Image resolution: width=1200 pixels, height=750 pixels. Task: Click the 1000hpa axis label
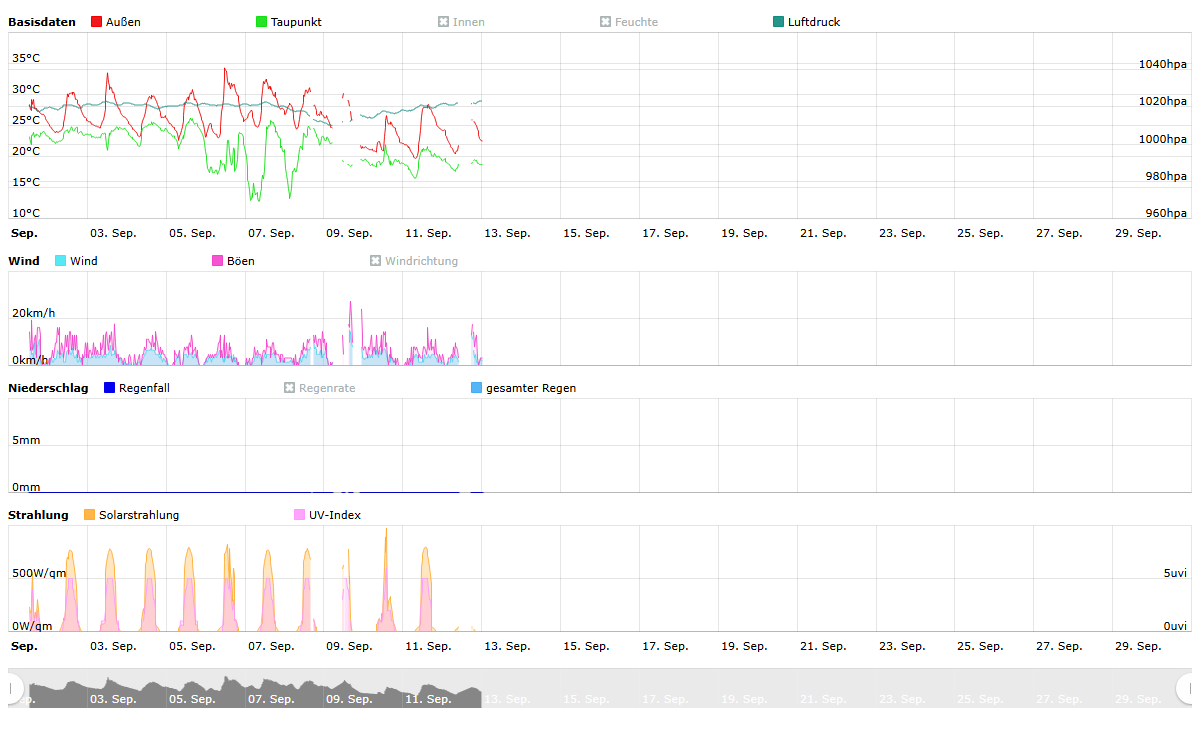[1163, 139]
